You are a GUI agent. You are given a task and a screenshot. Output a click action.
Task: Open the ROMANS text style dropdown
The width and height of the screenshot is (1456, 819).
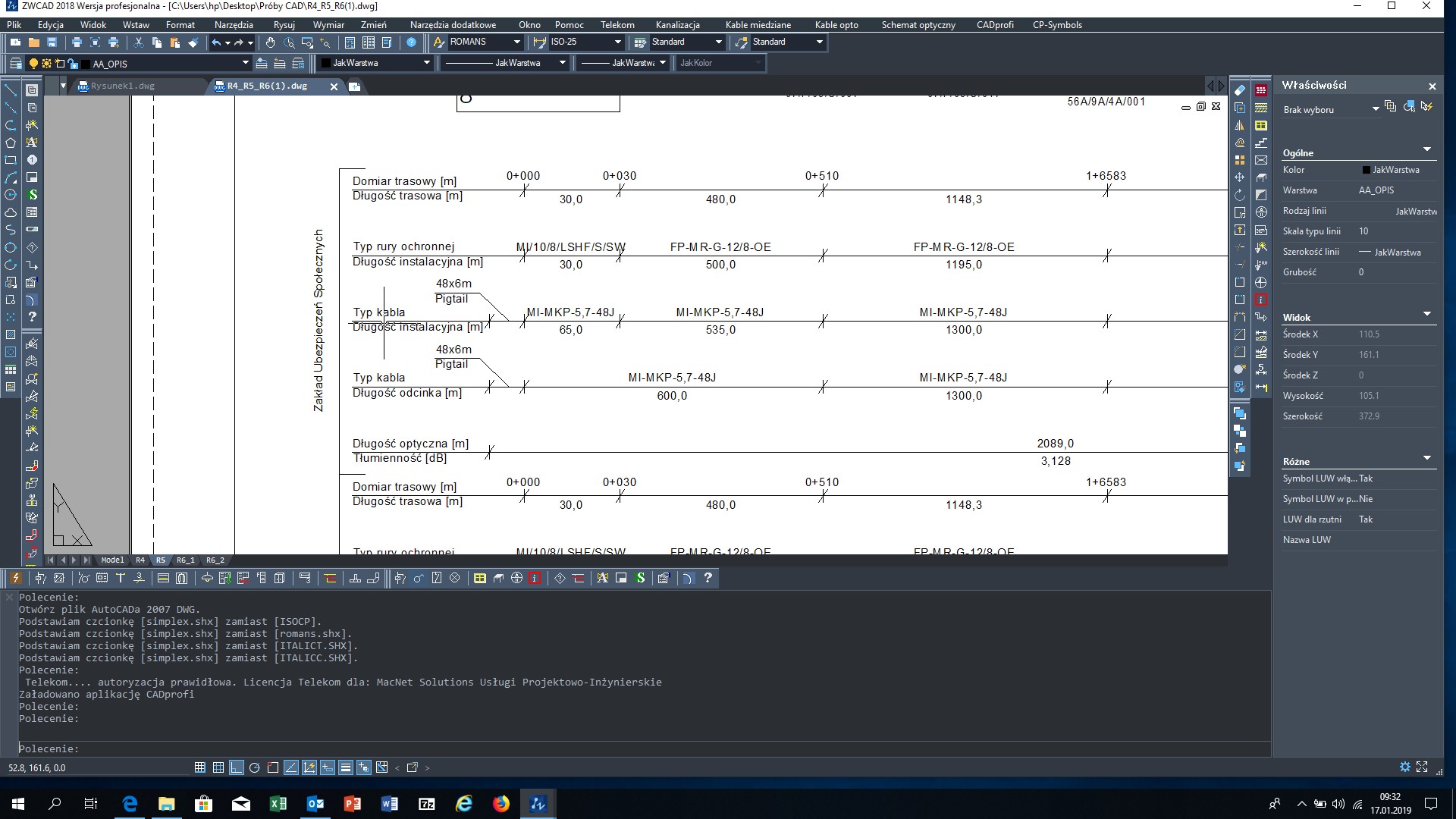coord(517,42)
